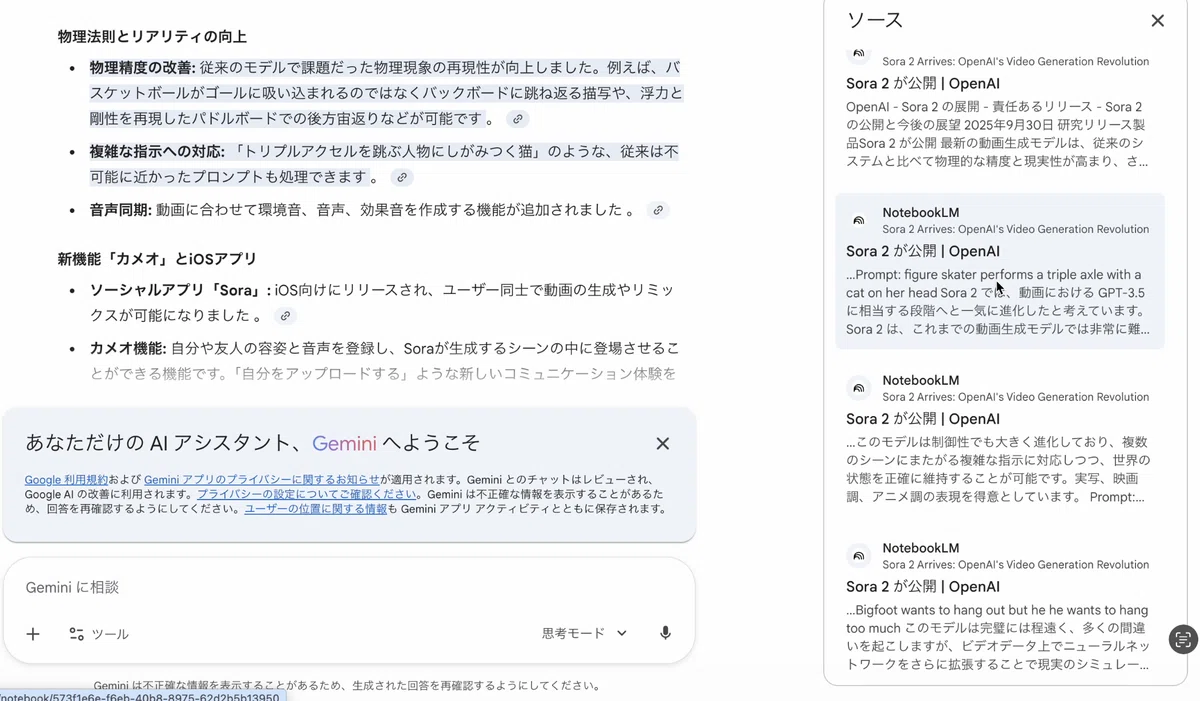Click citation link icon after 音声同期 bullet
Image resolution: width=1200 pixels, height=701 pixels.
click(x=657, y=210)
